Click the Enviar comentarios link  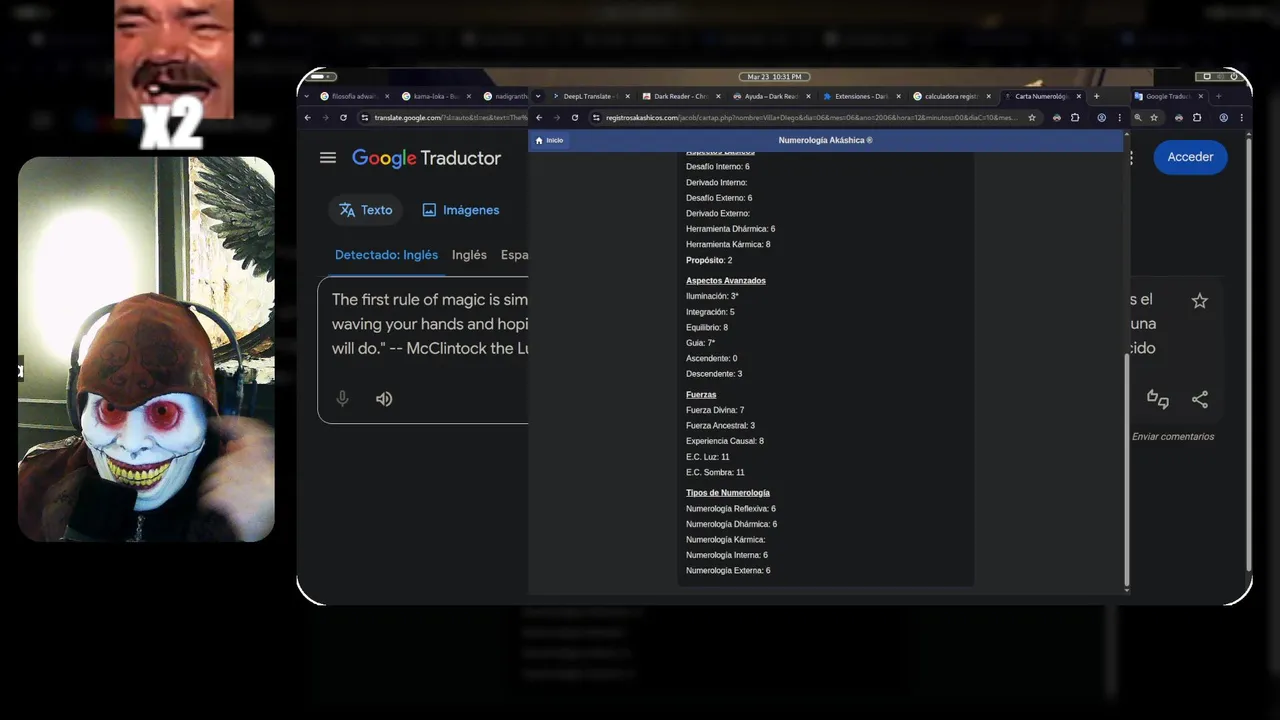[x=1173, y=437]
